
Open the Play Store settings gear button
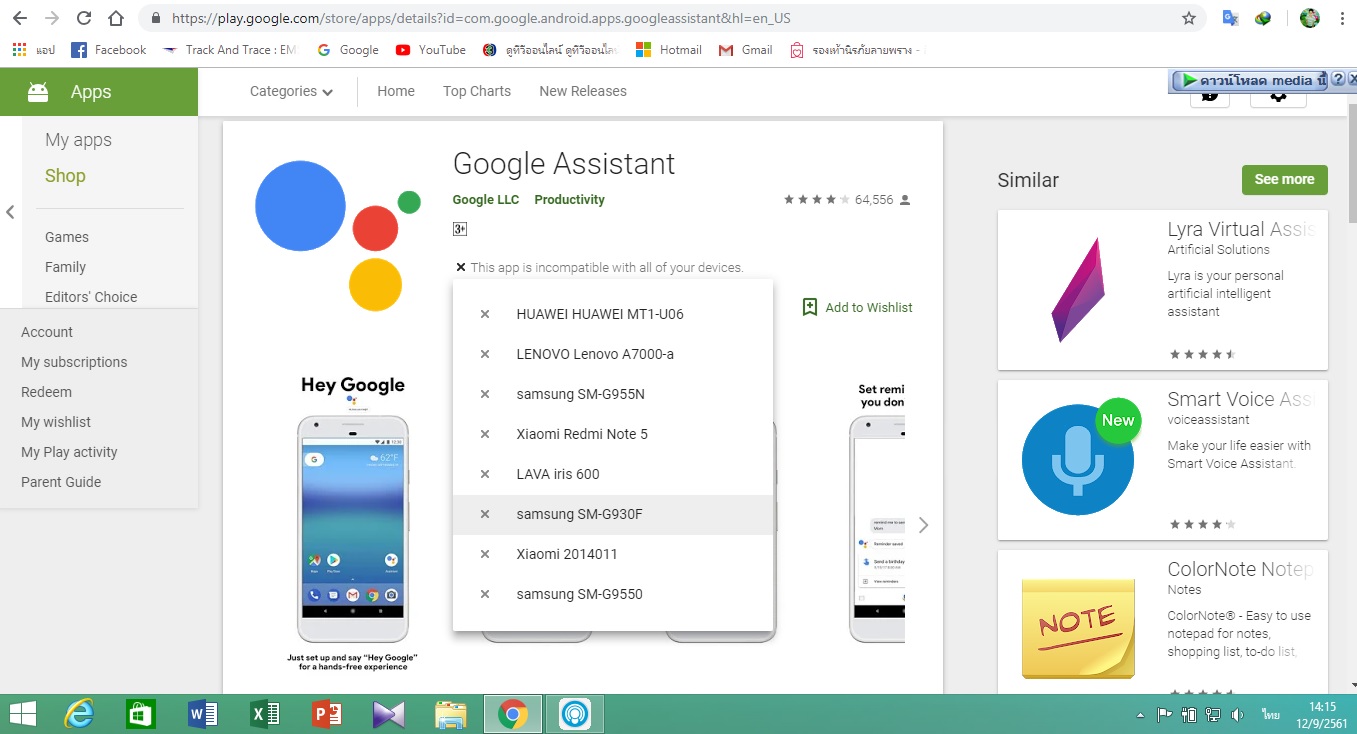[x=1277, y=96]
